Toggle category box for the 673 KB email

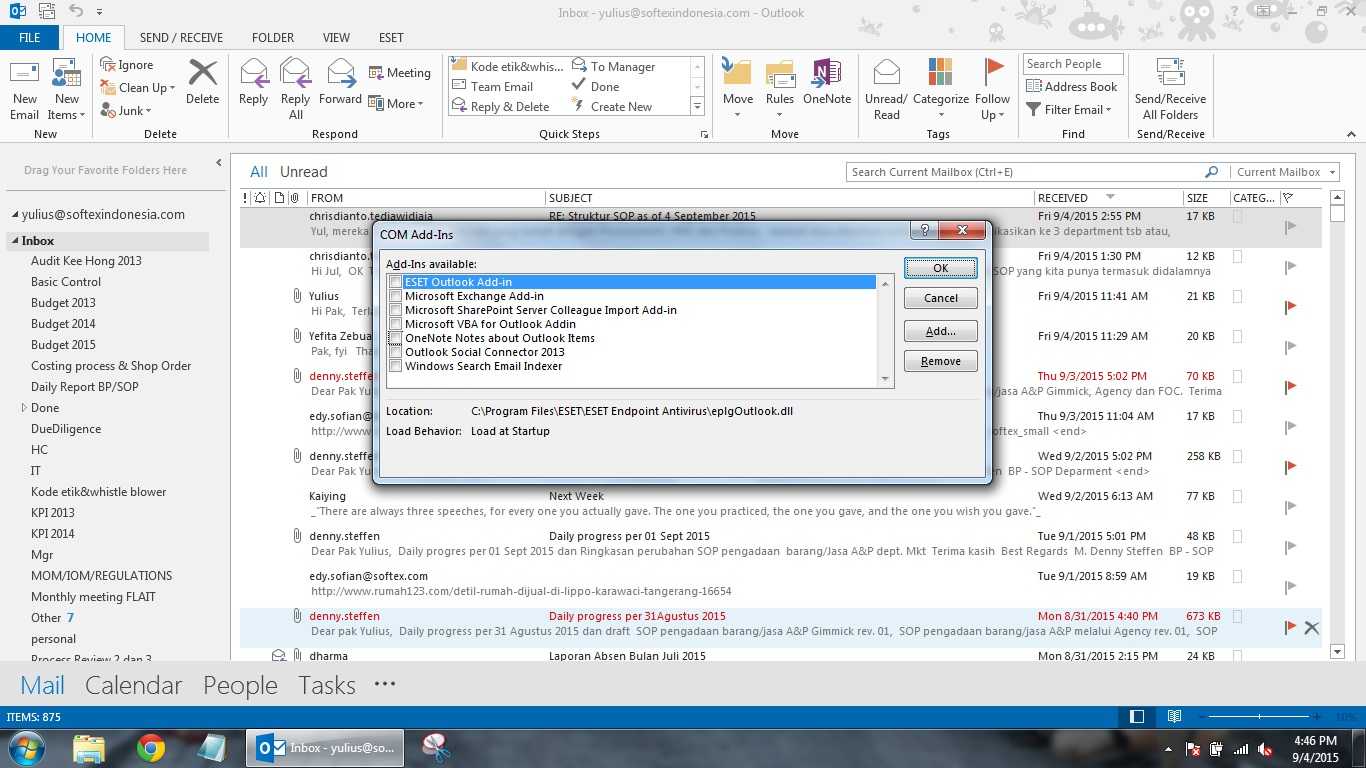[1238, 617]
